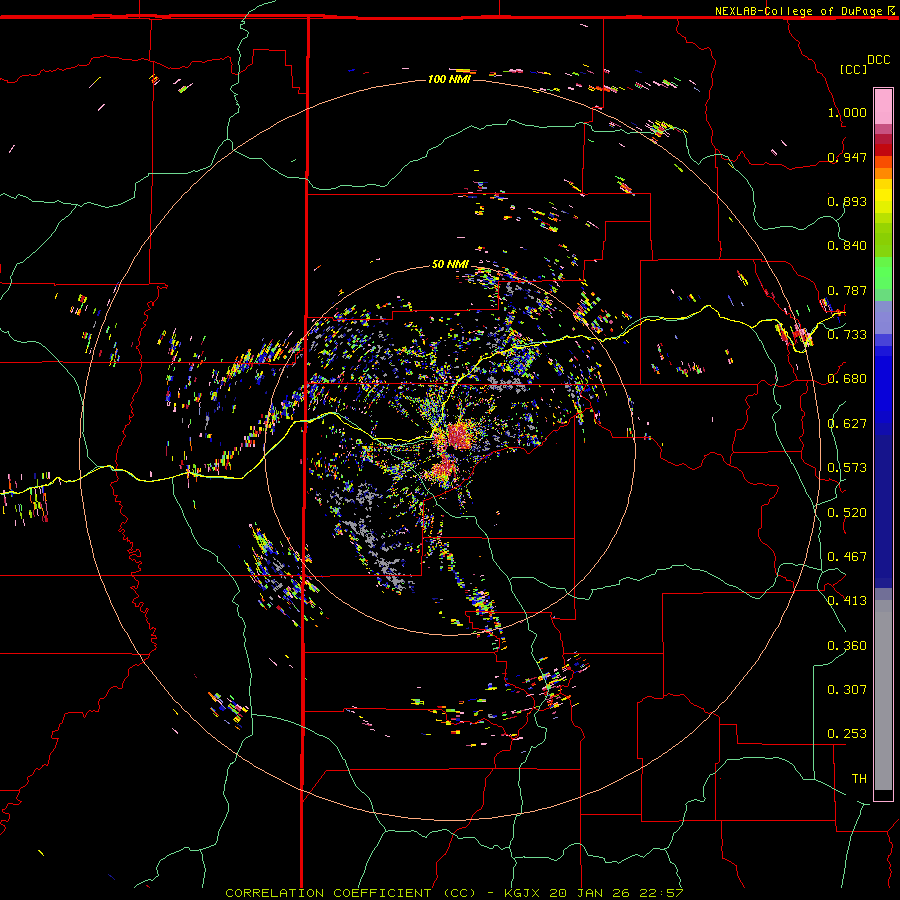The width and height of the screenshot is (900, 900).
Task: Click the dense red radar return at center
Action: [459, 436]
